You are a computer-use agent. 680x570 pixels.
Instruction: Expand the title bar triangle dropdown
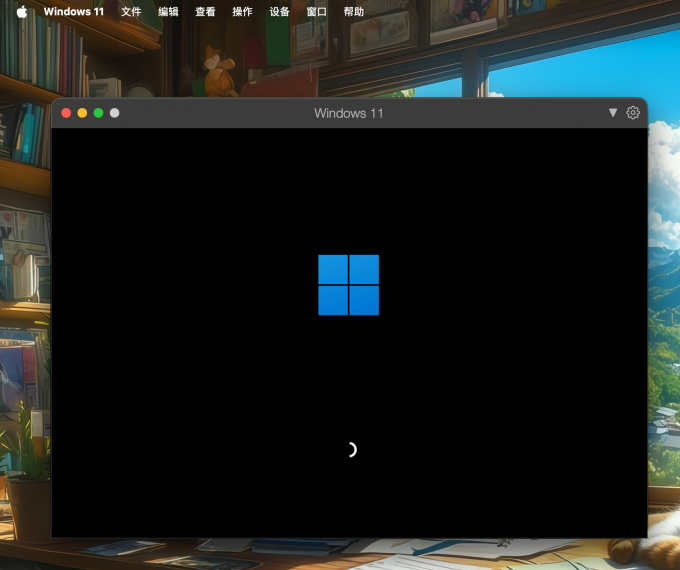[612, 113]
